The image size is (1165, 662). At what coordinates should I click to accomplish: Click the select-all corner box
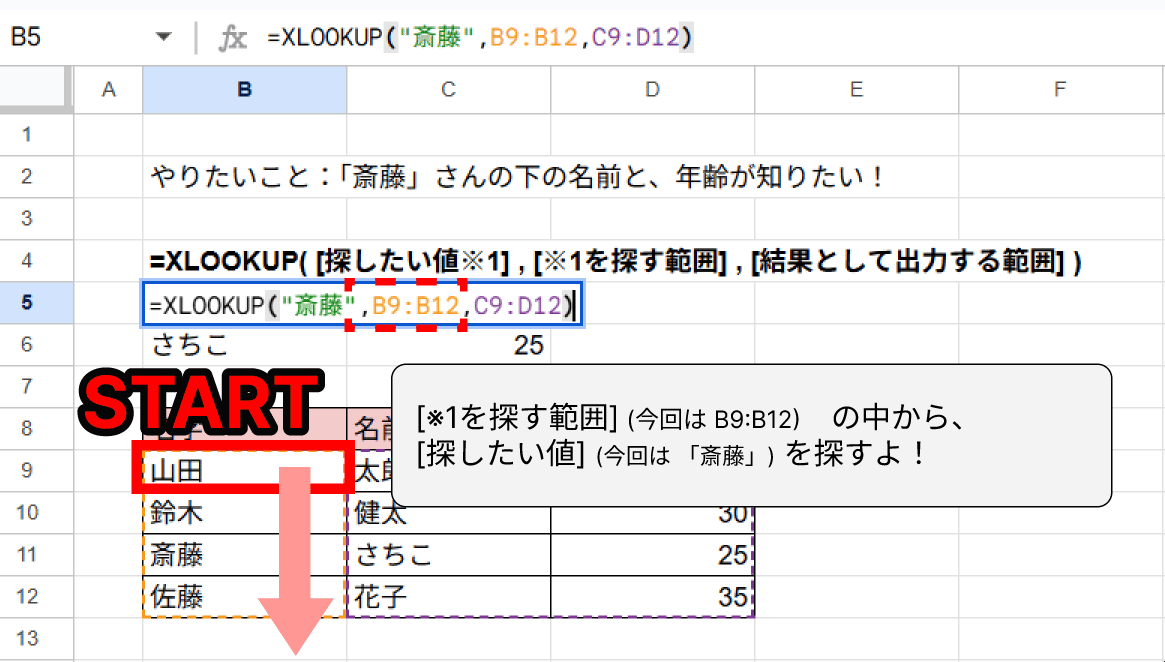tap(36, 90)
